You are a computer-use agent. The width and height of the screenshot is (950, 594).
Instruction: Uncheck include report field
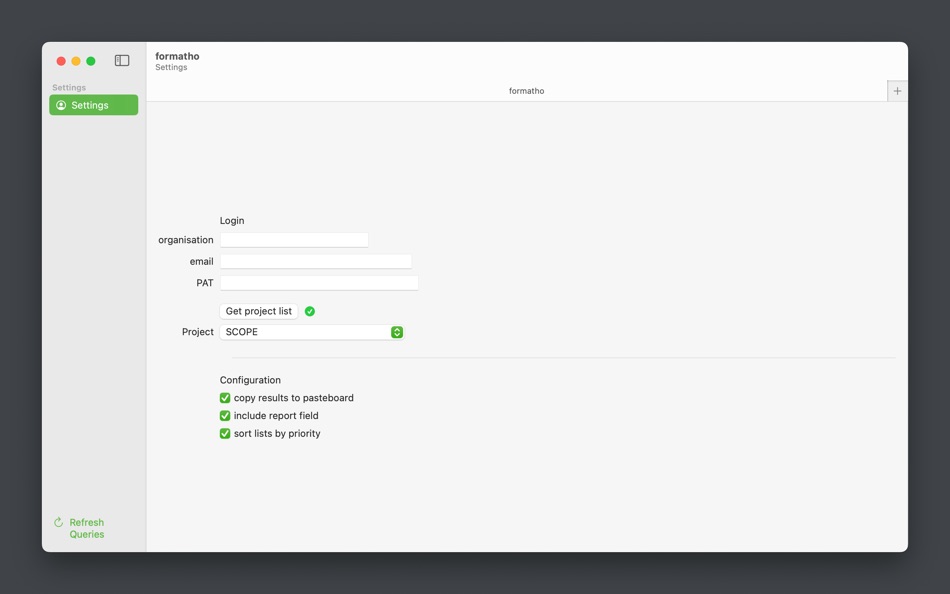[x=225, y=416]
